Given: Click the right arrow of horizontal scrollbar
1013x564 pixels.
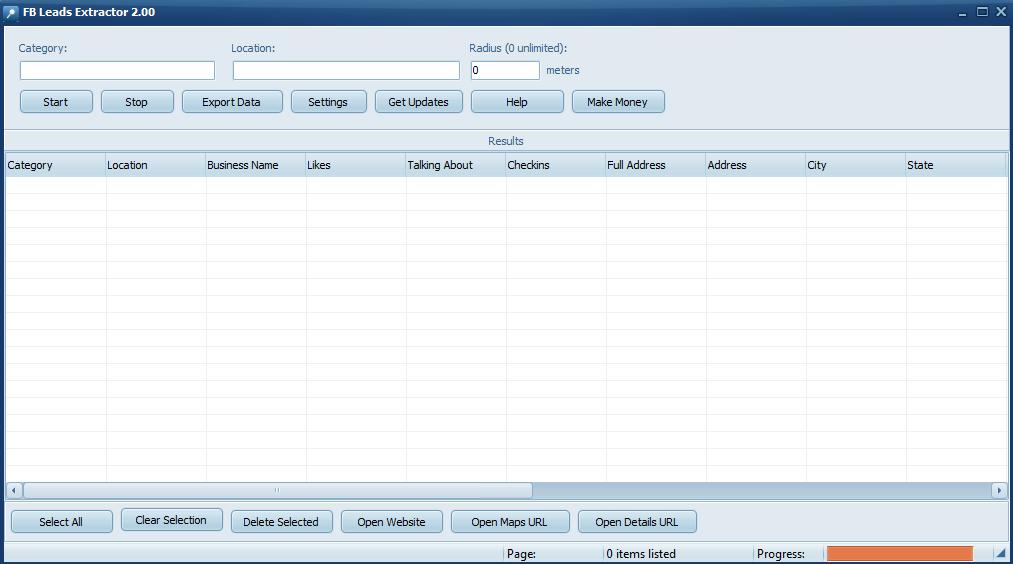Looking at the screenshot, I should tap(999, 490).
